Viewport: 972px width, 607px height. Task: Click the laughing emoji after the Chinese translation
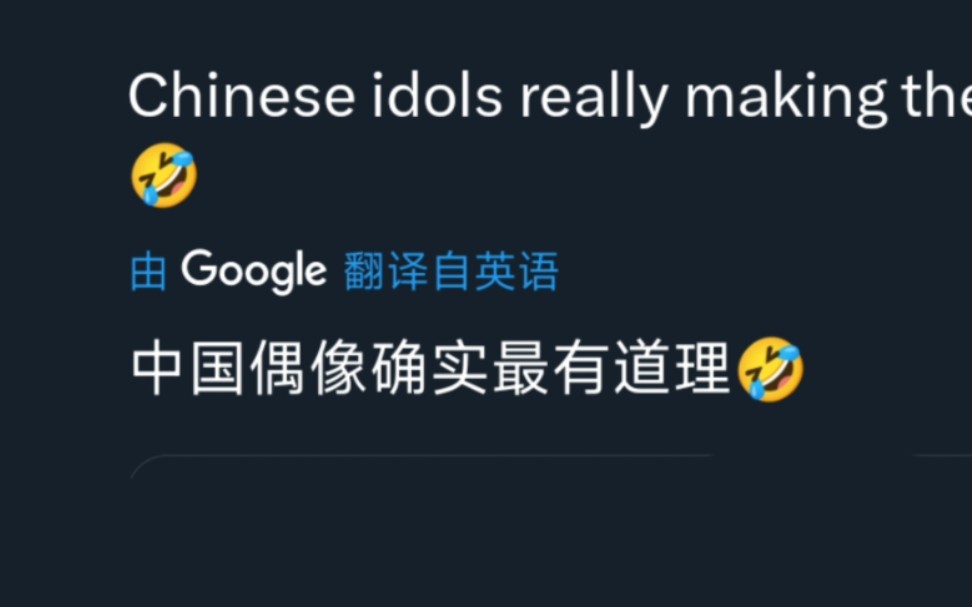[771, 370]
